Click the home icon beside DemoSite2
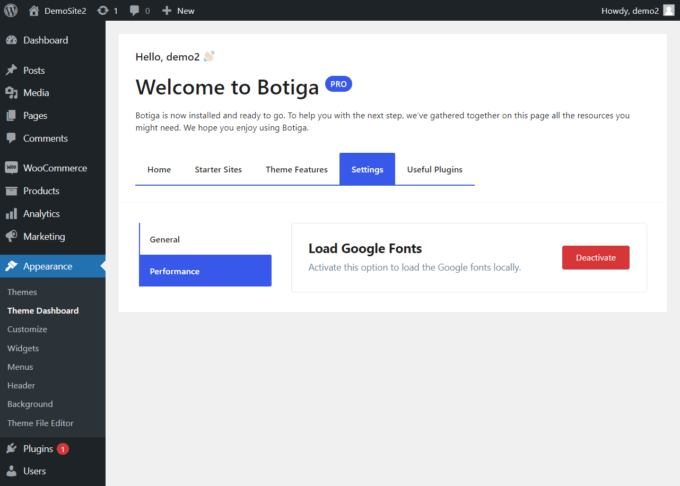This screenshot has width=680, height=486. 34,10
